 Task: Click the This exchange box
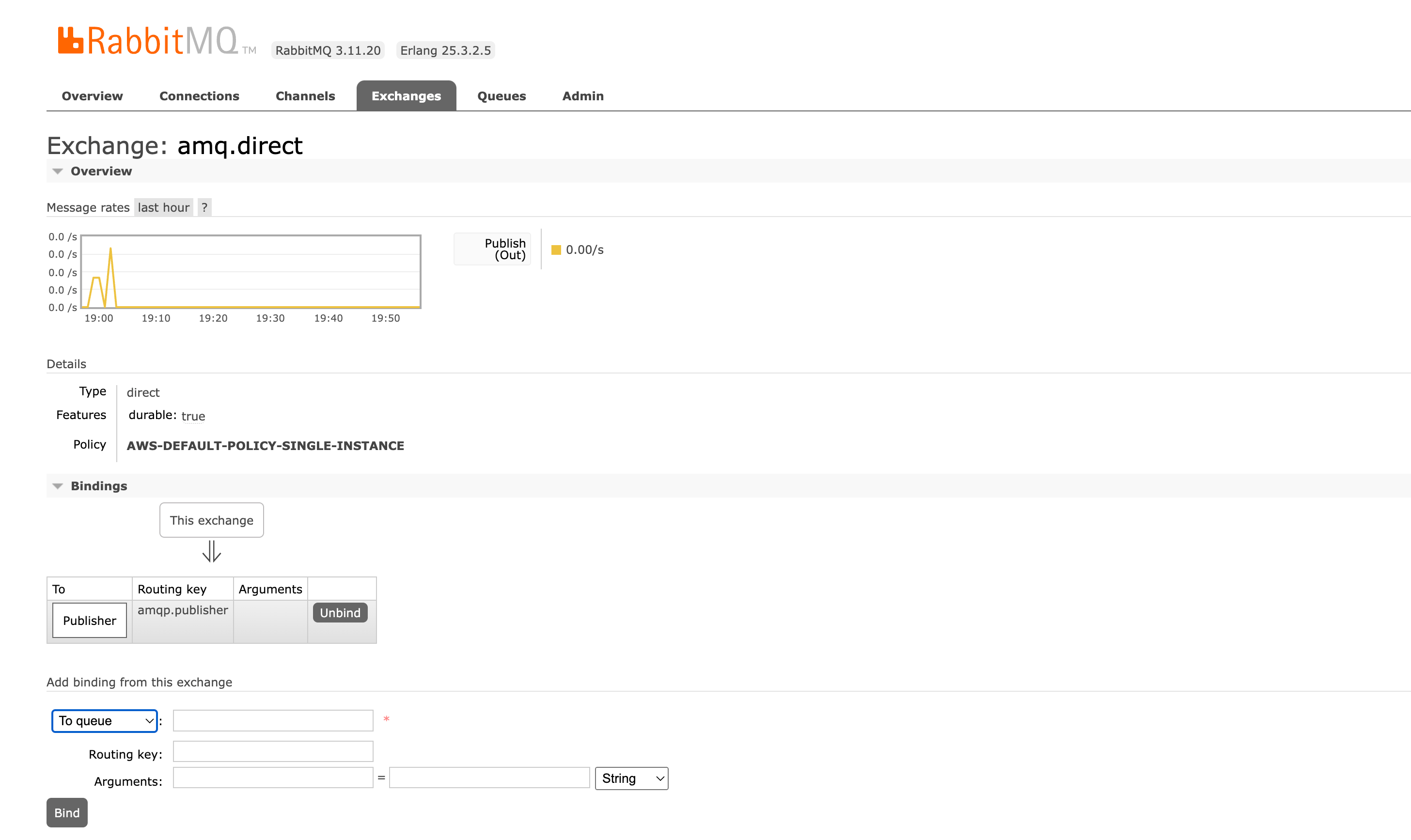point(211,520)
